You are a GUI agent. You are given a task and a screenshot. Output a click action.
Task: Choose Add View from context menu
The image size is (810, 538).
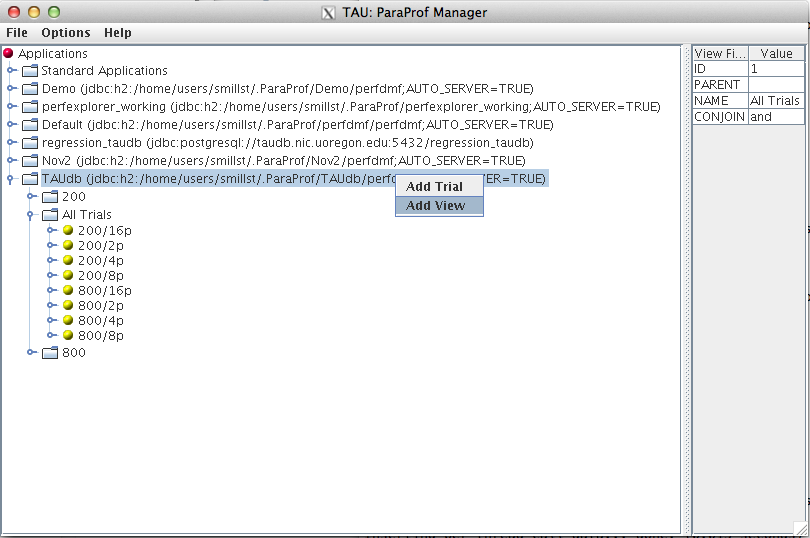[x=438, y=206]
